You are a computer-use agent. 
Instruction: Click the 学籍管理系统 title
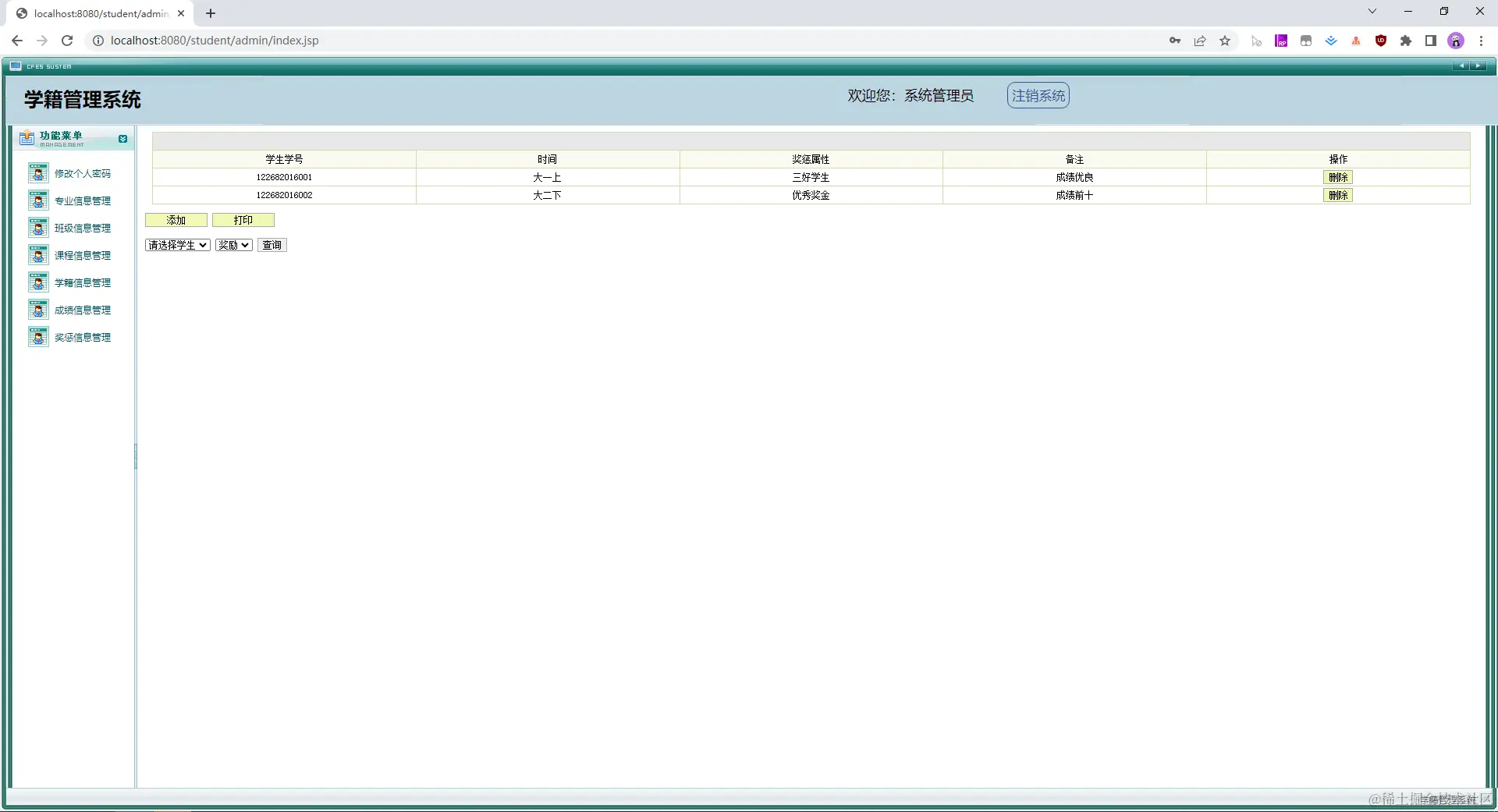coord(83,99)
